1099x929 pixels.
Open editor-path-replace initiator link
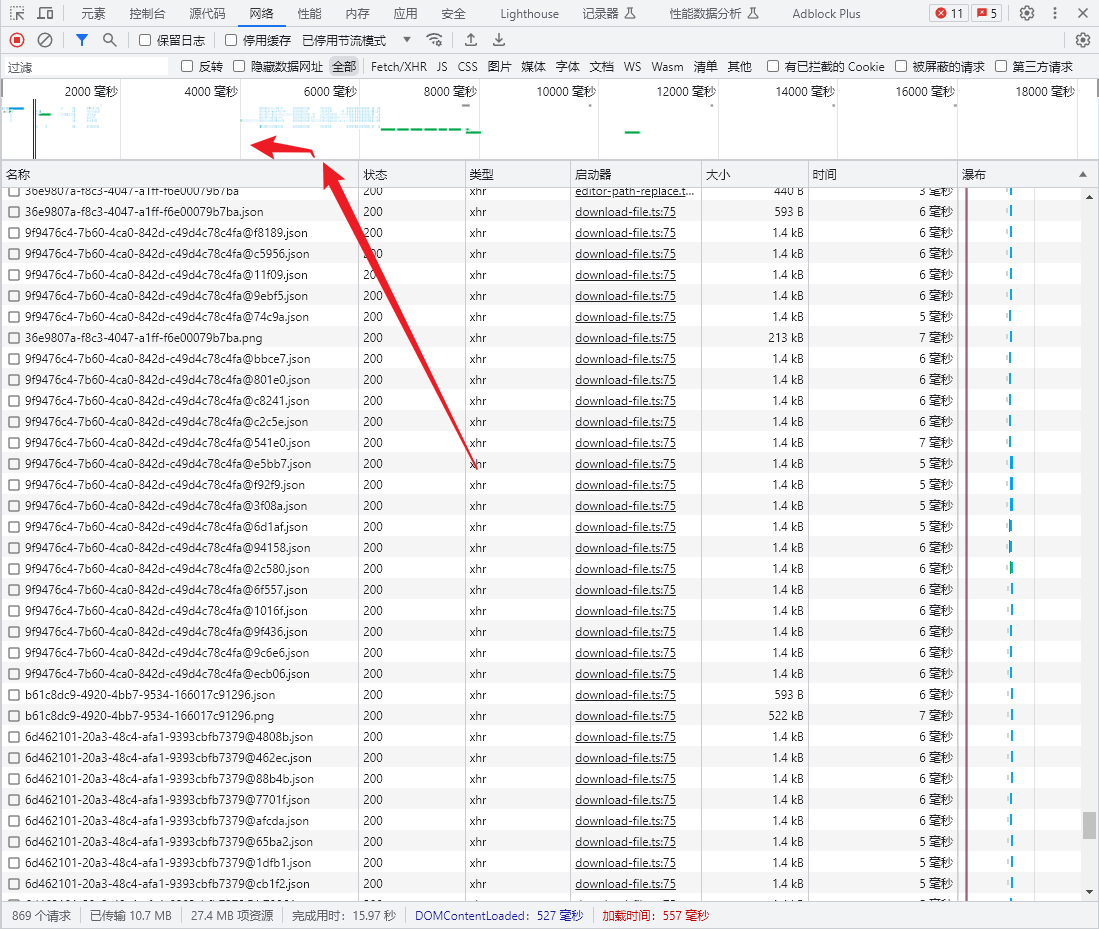[x=634, y=191]
